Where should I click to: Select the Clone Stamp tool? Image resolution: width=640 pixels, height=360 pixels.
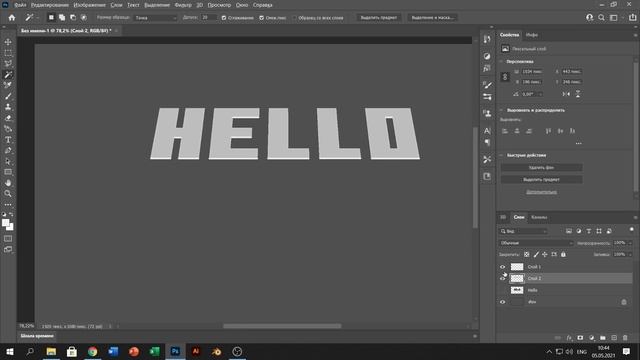8,107
